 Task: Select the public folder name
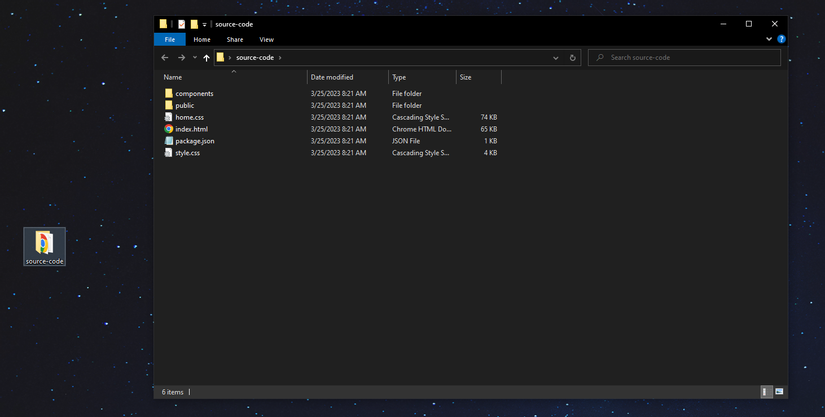tap(185, 106)
